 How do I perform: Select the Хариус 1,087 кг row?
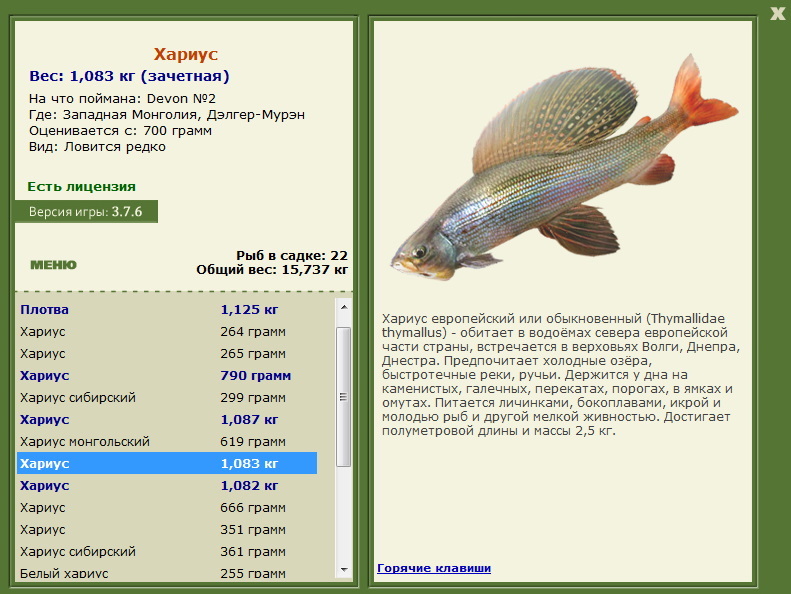167,419
